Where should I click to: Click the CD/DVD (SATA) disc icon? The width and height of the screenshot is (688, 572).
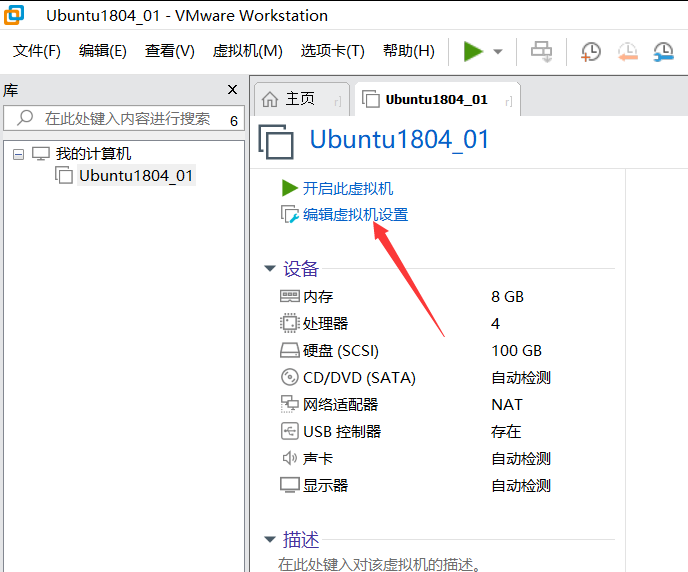(x=290, y=377)
